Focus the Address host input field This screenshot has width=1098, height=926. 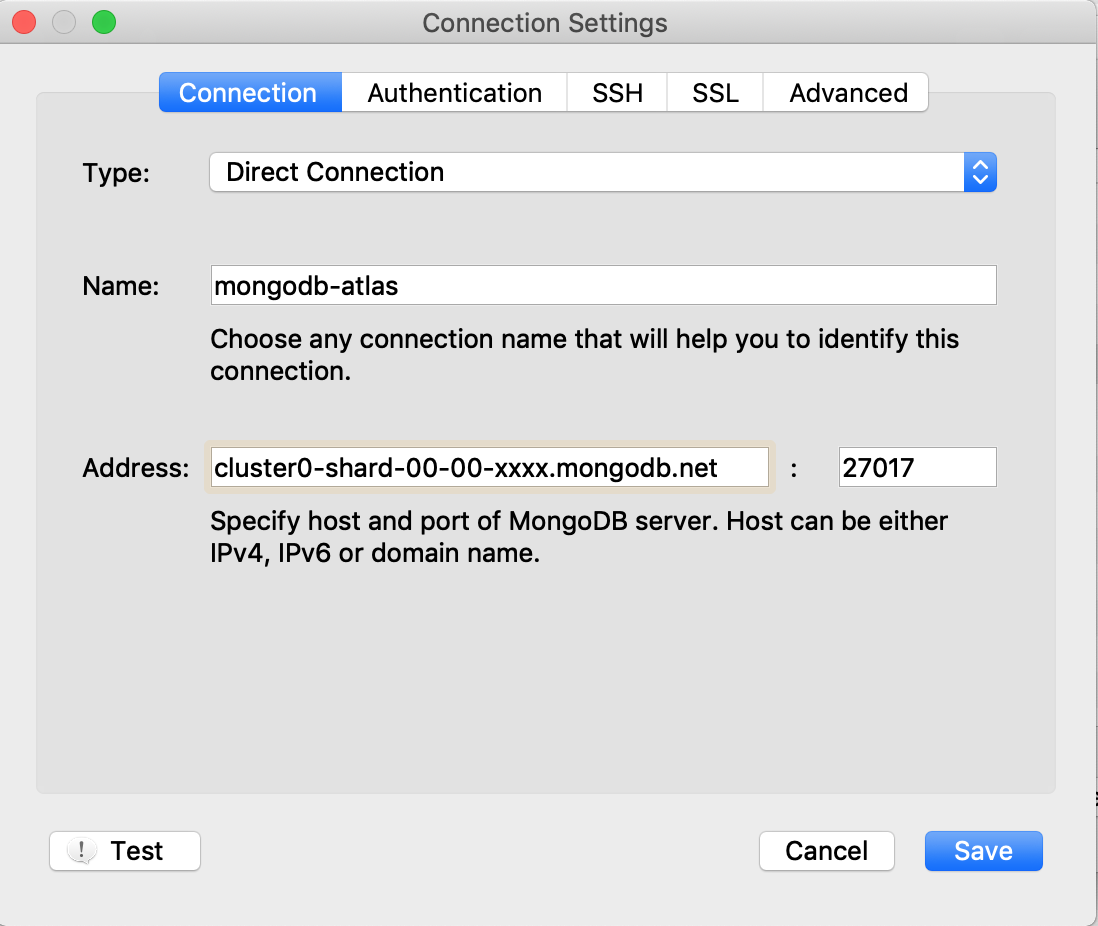tap(489, 467)
